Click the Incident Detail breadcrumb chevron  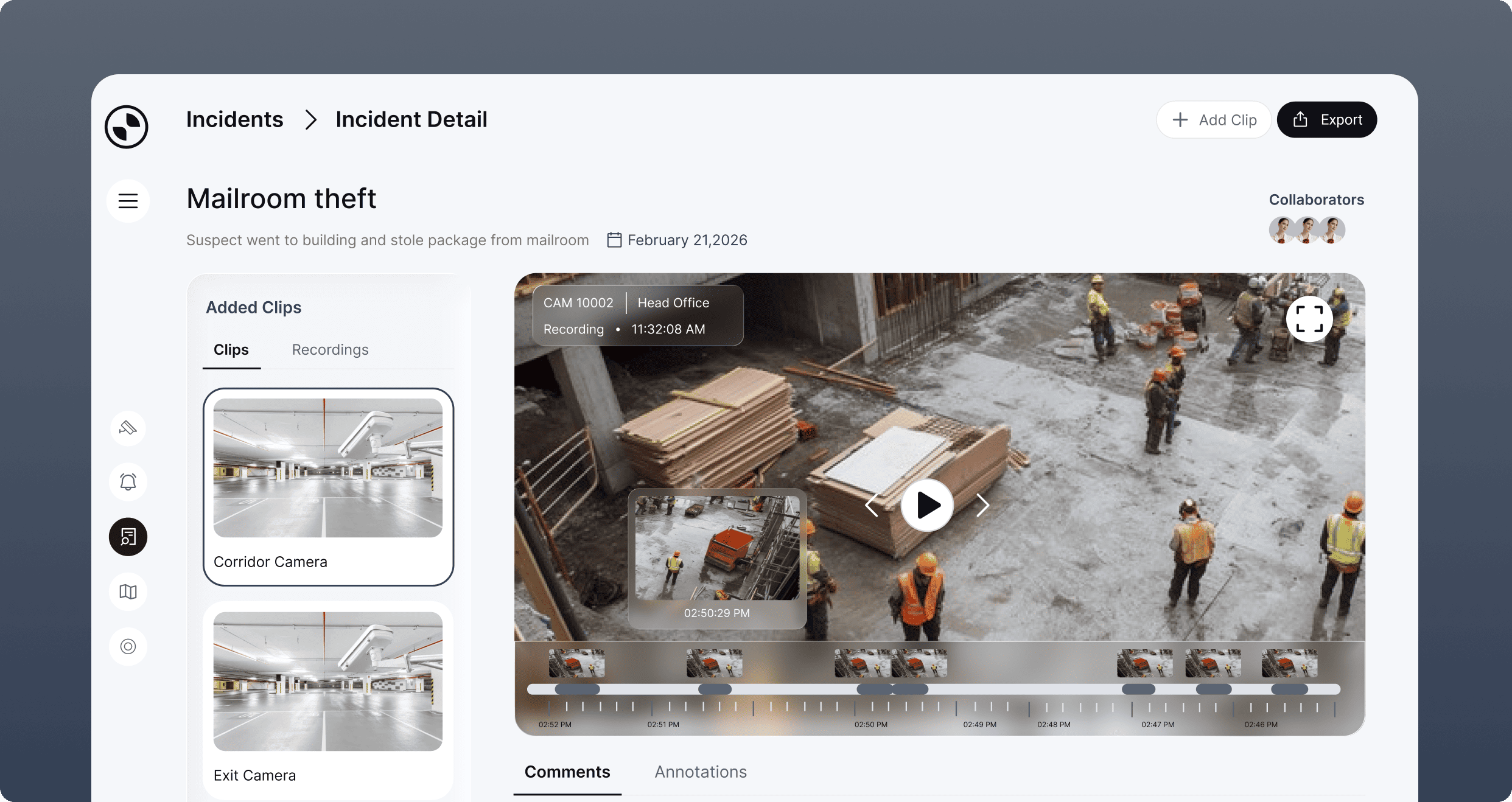click(x=310, y=120)
